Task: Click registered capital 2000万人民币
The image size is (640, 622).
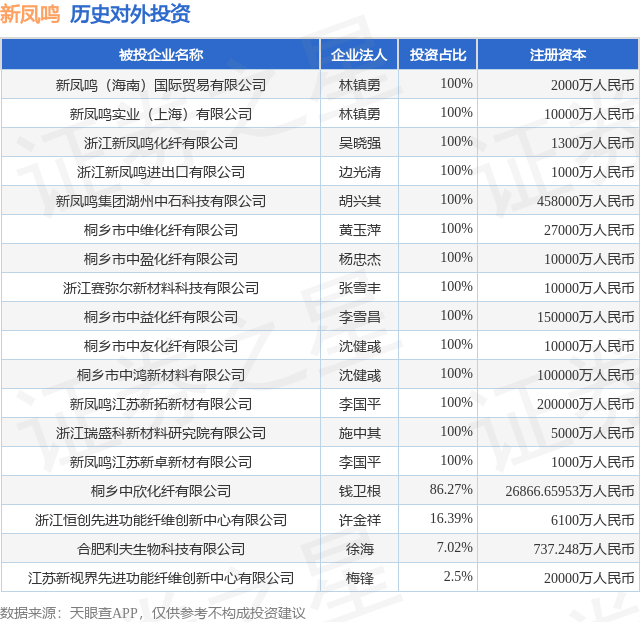Action: (x=592, y=85)
